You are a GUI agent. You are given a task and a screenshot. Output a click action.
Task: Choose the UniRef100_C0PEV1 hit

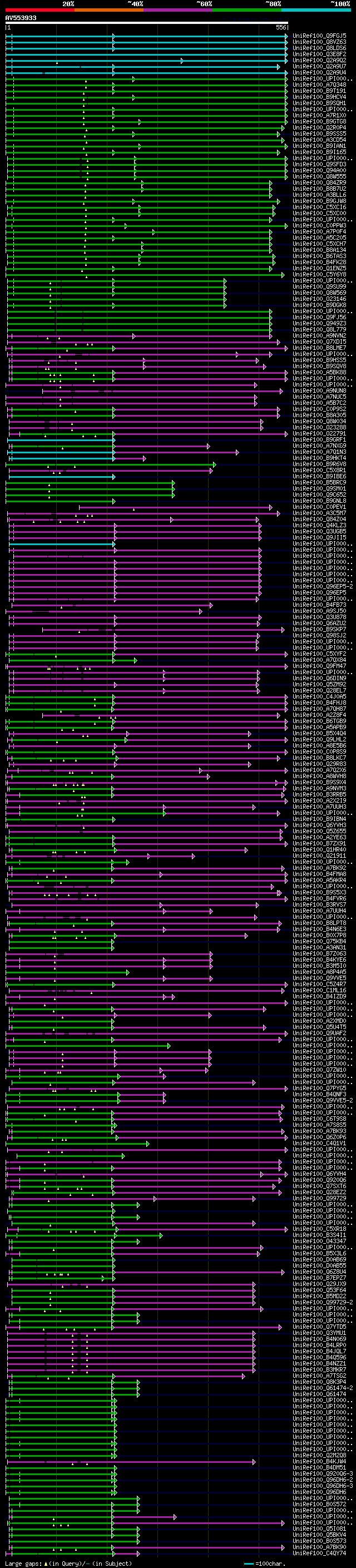(319, 507)
